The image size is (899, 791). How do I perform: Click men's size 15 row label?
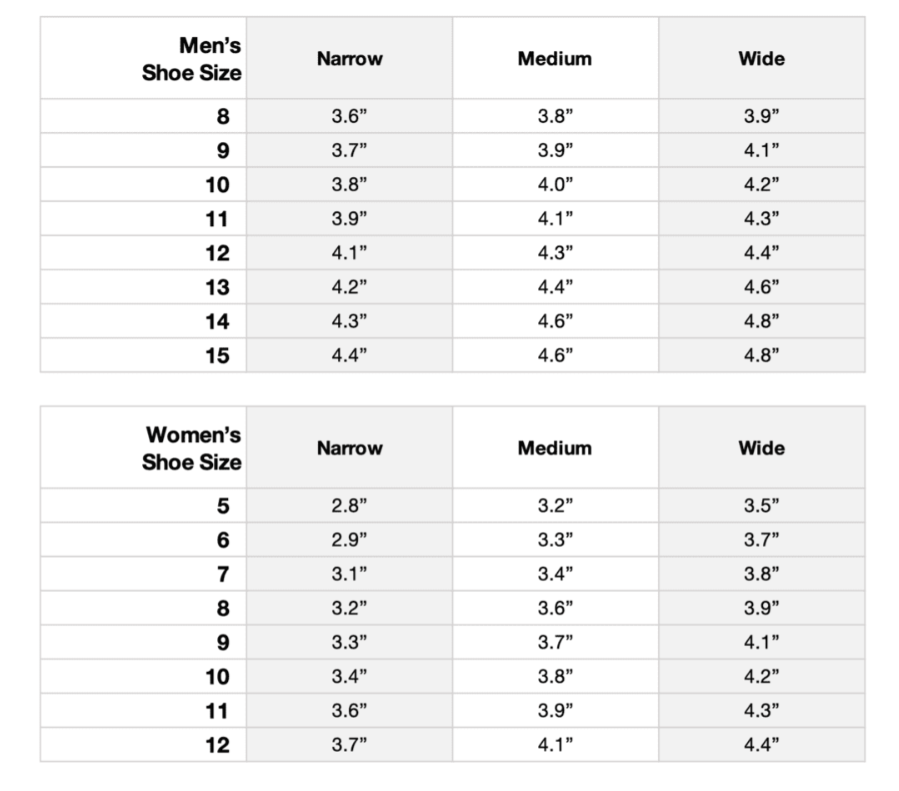[217, 355]
